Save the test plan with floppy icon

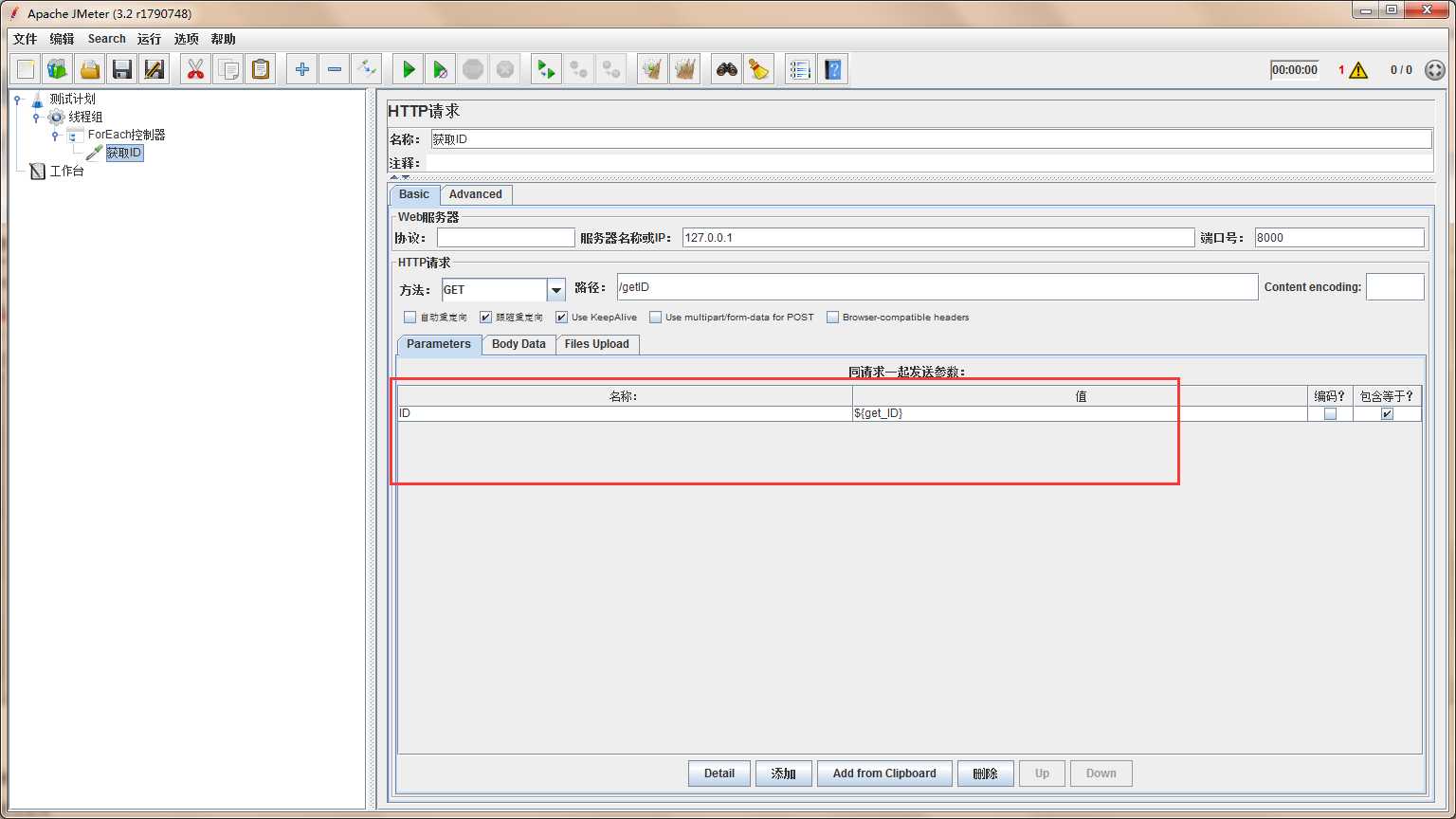coord(122,69)
